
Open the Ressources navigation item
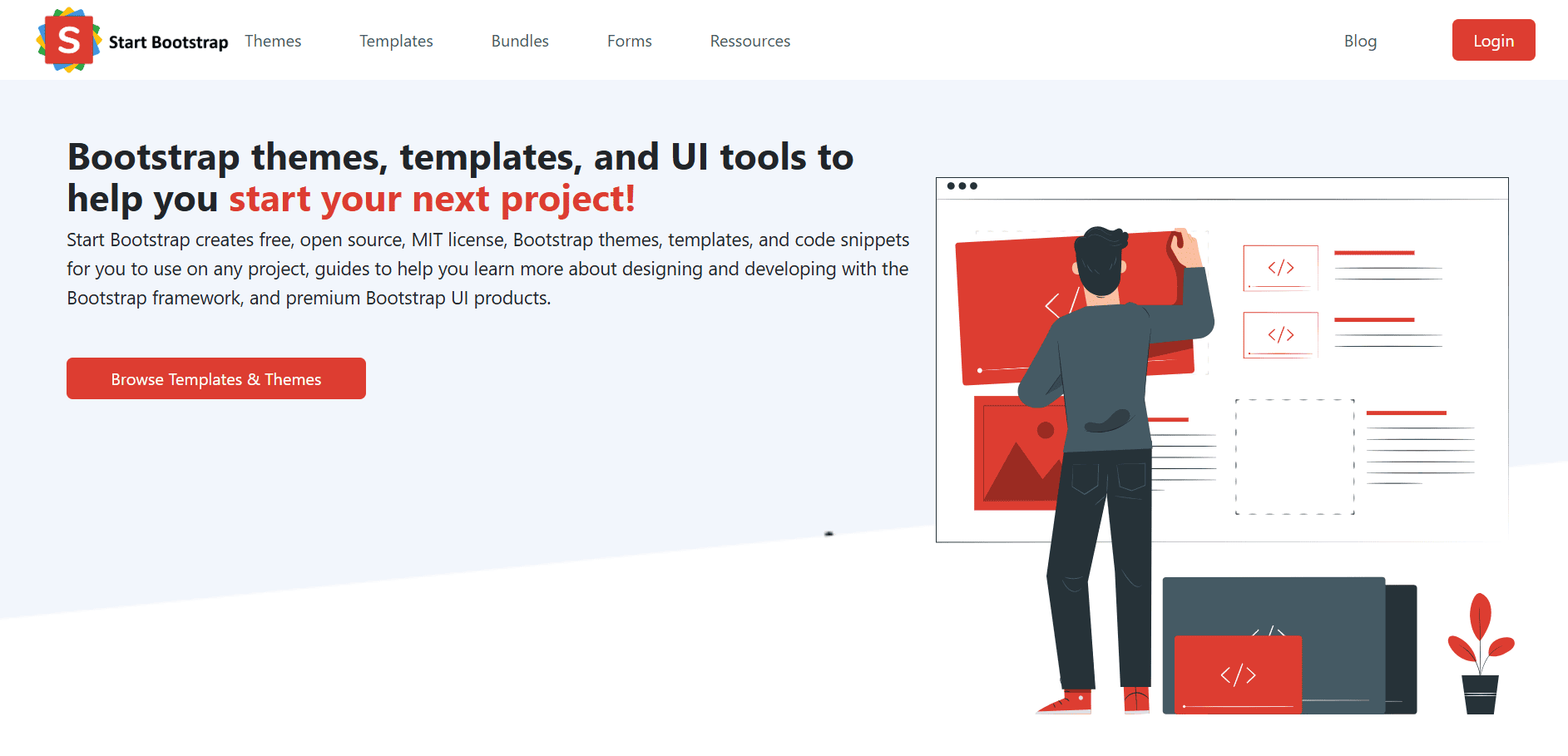point(750,41)
